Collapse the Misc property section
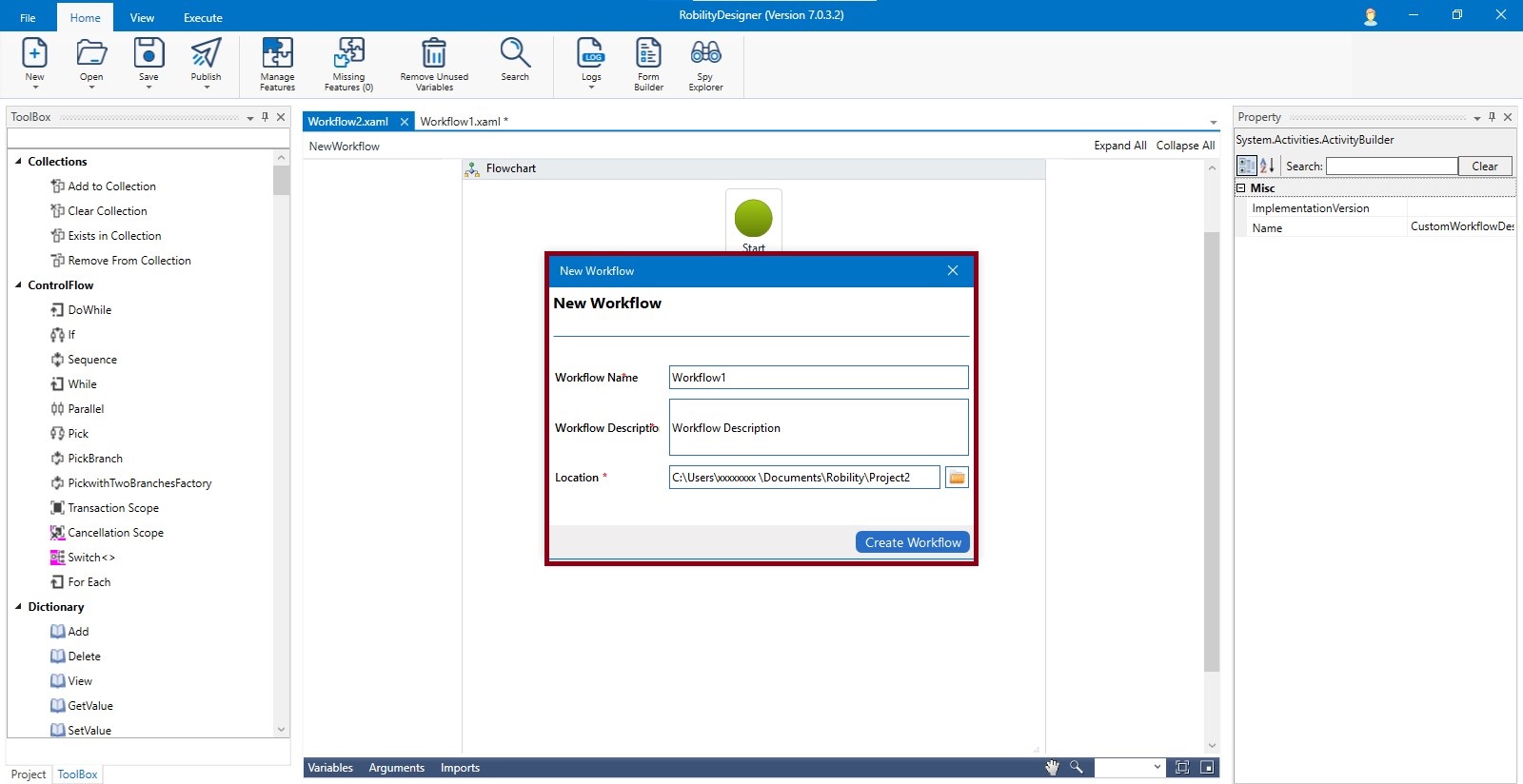 point(1241,188)
